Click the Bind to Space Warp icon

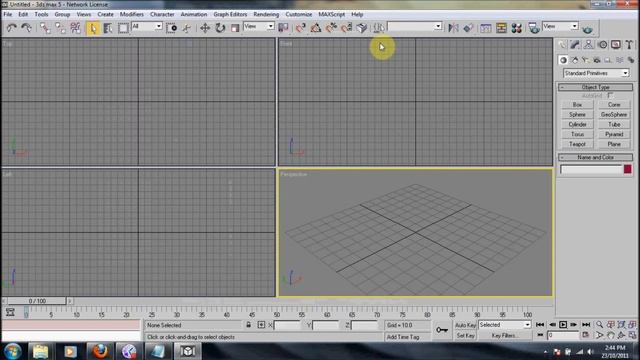pos(76,28)
